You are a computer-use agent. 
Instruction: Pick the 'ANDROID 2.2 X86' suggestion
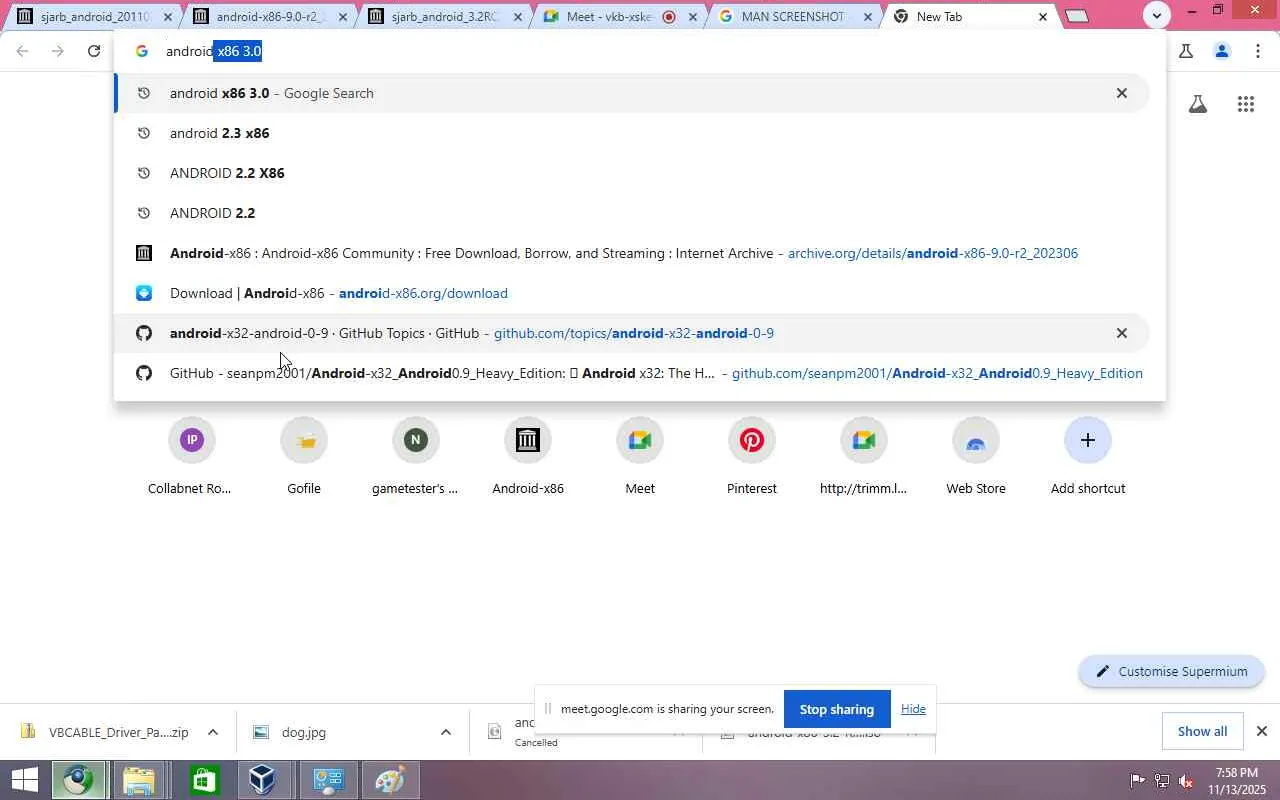pos(631,173)
